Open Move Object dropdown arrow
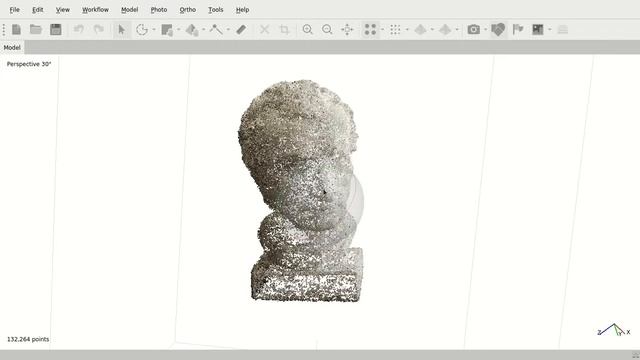Viewport: 640px width, 360px height. point(204,29)
